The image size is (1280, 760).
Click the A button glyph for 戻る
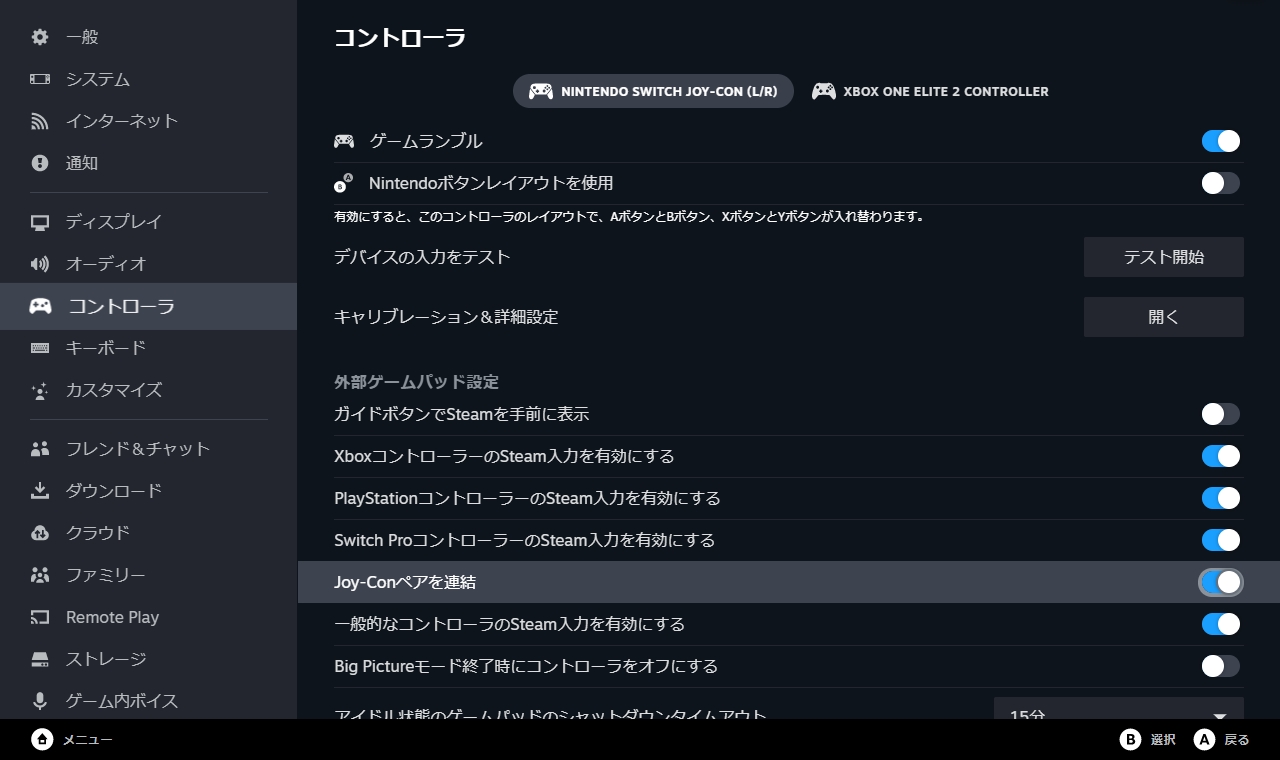pos(1204,739)
